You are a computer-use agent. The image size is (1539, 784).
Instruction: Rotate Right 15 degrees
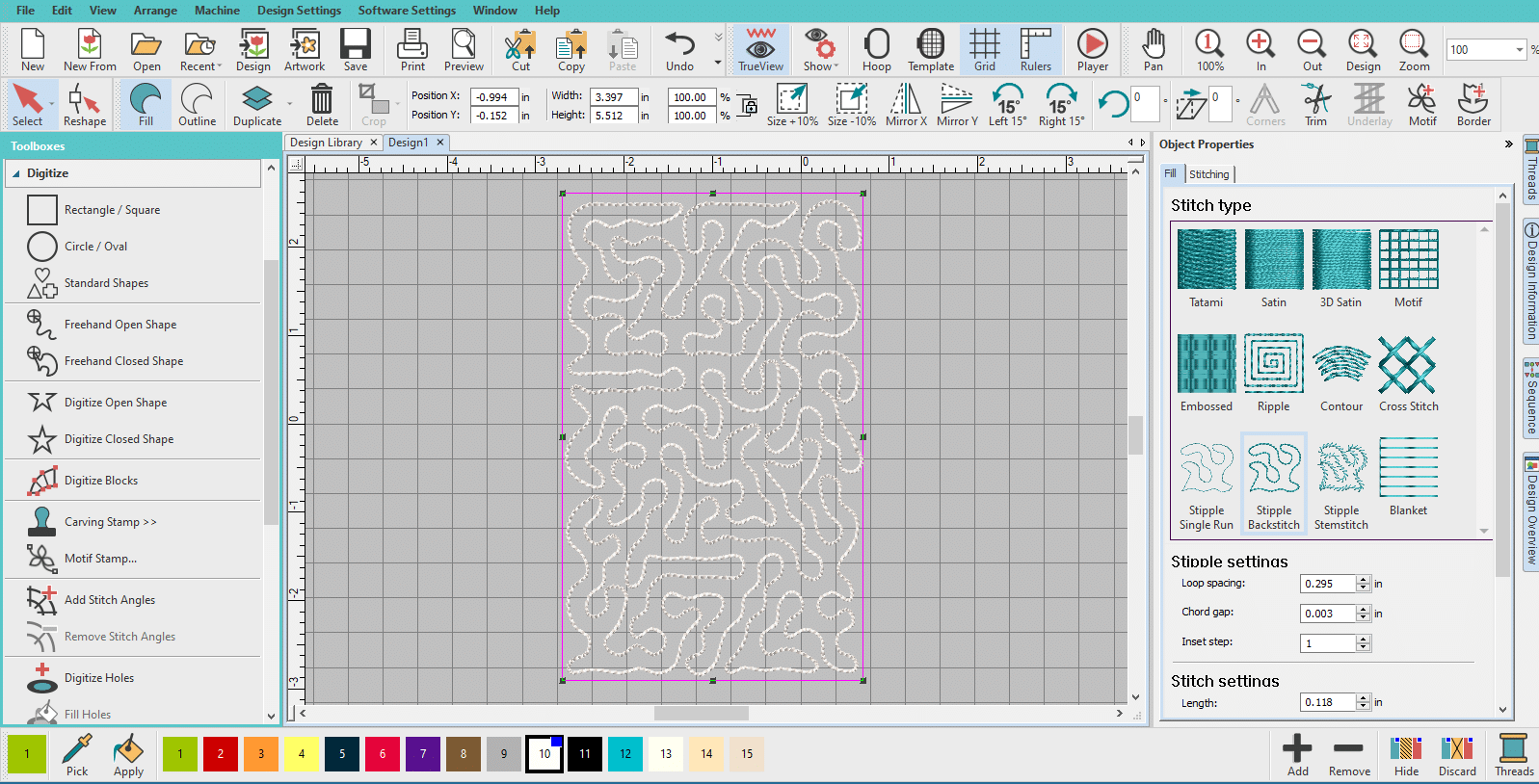tap(1061, 104)
